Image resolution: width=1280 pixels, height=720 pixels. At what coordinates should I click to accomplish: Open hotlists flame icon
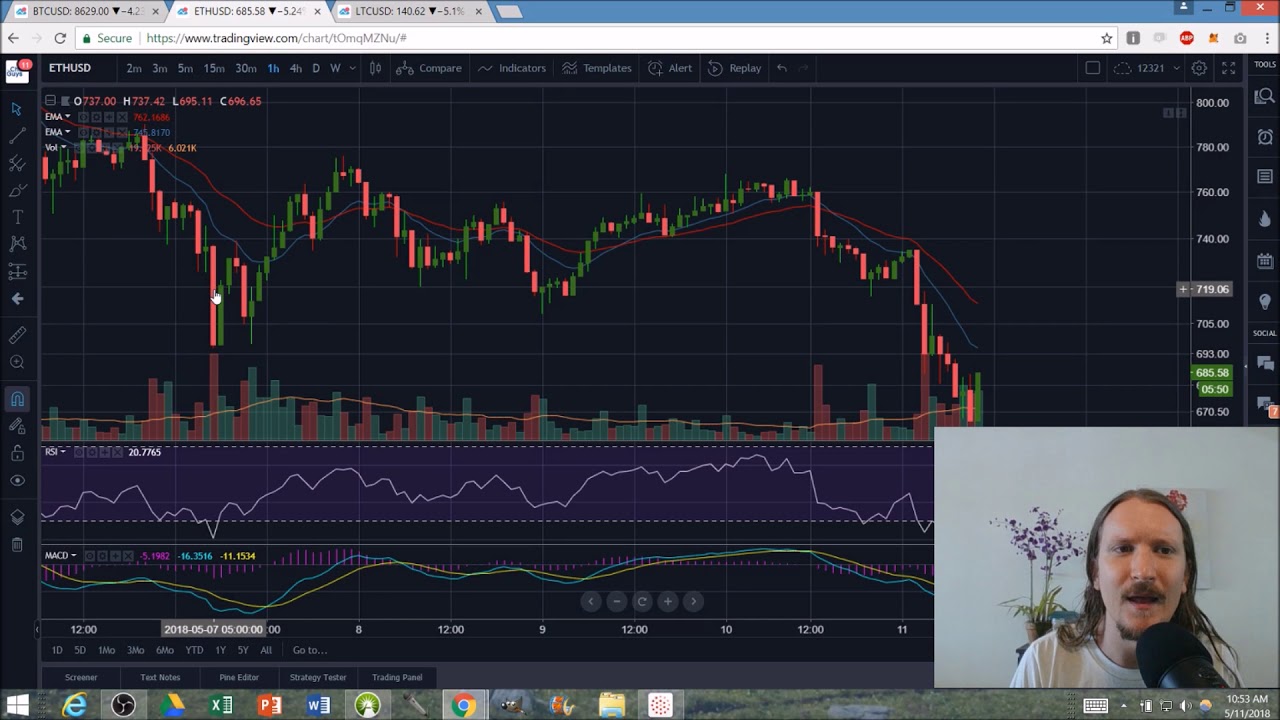(1265, 219)
